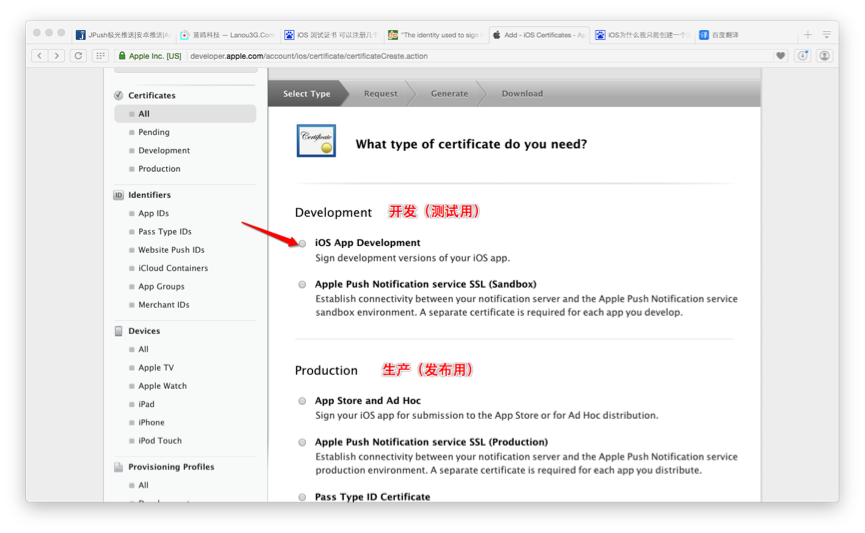Open Website Push IDs in sidebar

tap(171, 250)
